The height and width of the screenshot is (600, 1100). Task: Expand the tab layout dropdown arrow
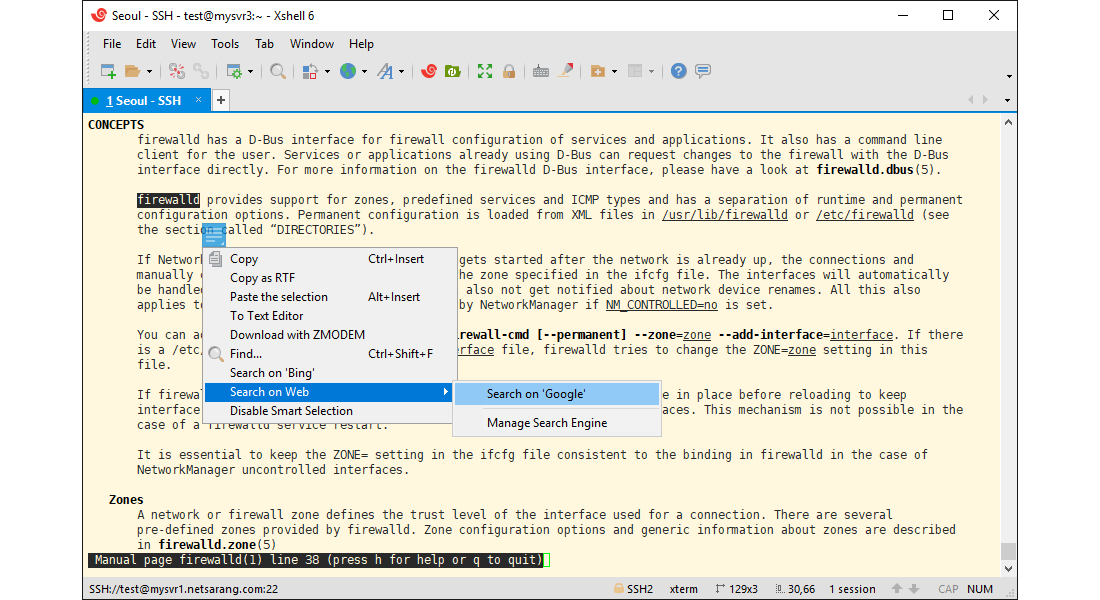651,72
